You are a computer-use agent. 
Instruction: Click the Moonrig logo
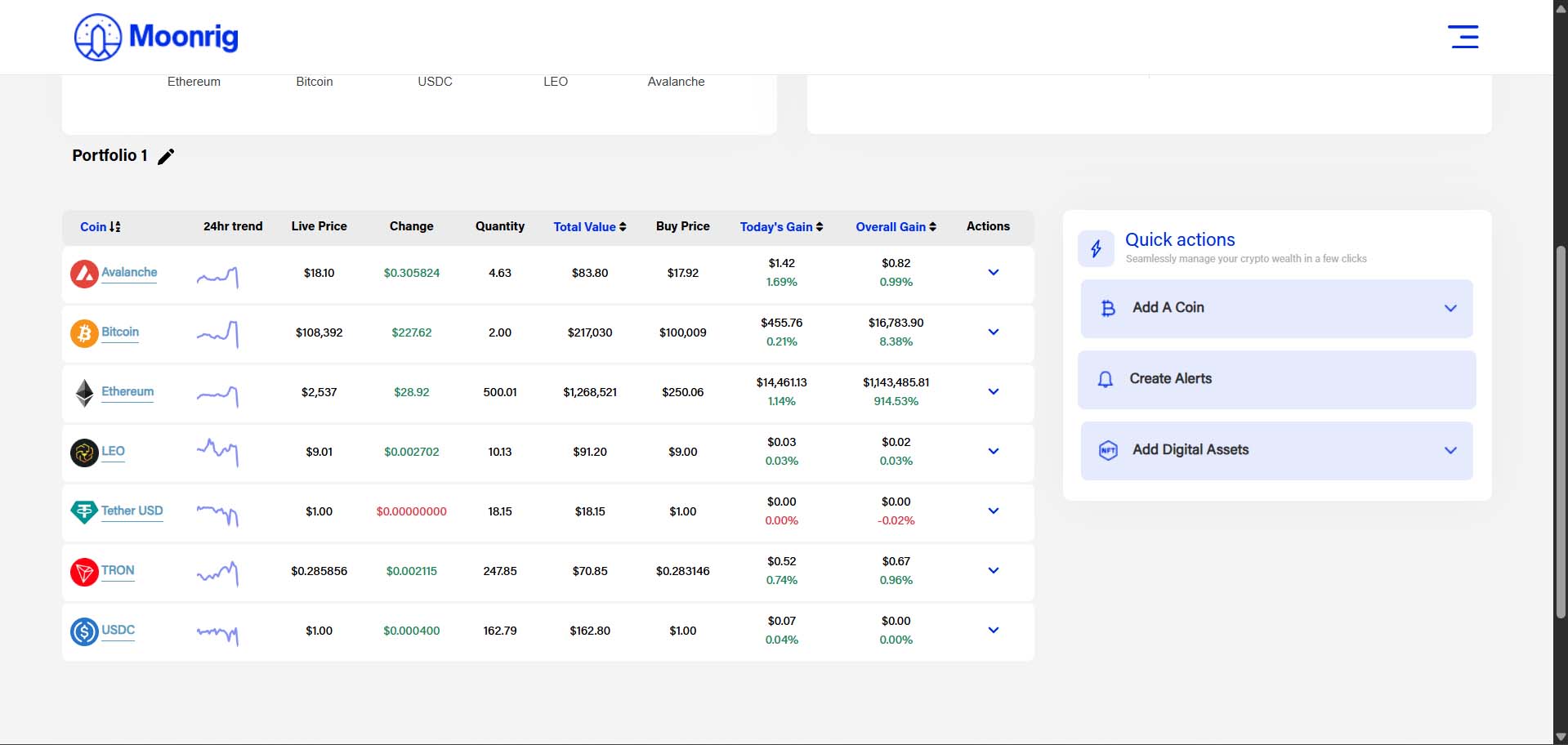[x=156, y=37]
